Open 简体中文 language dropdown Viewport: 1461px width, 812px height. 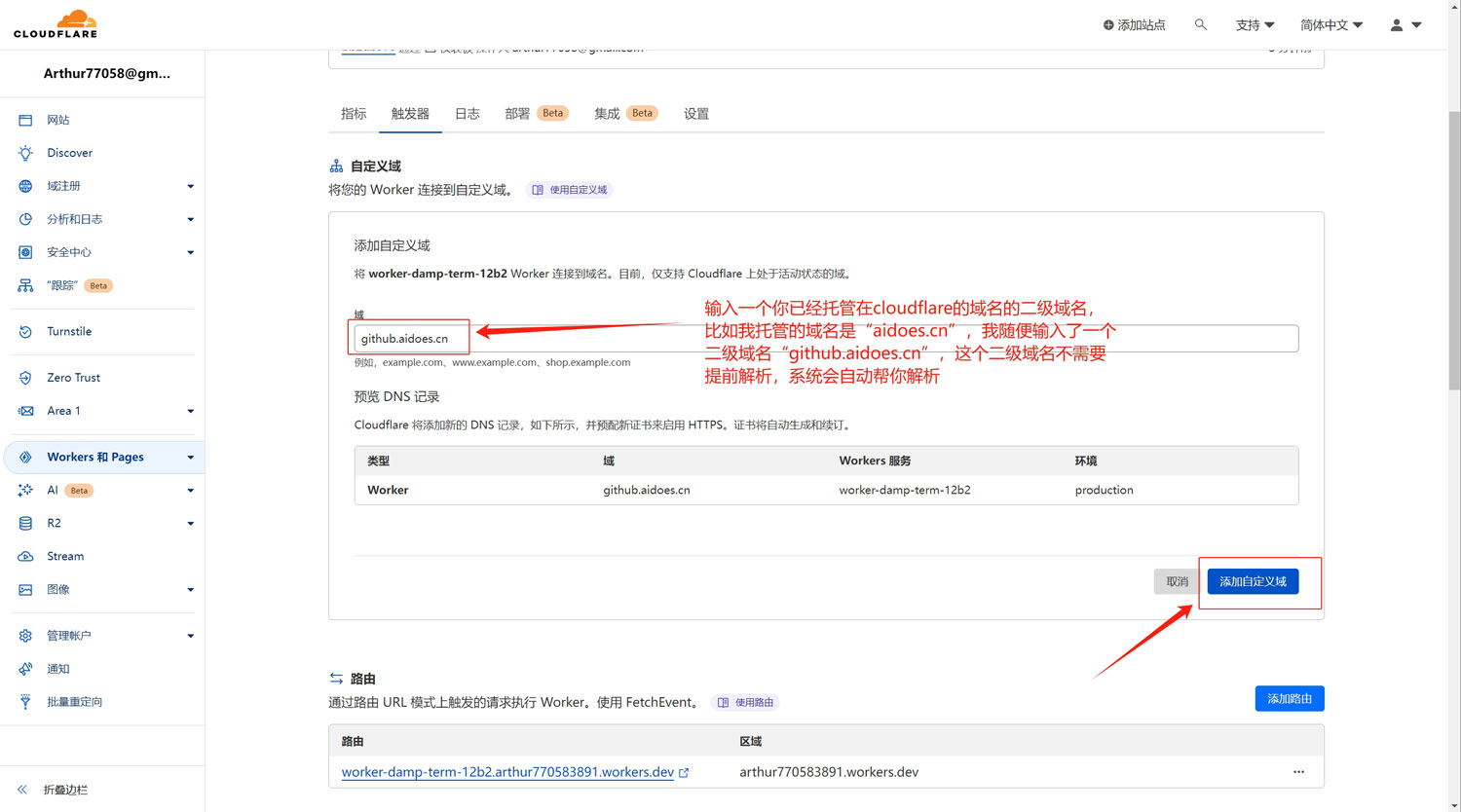(x=1331, y=24)
